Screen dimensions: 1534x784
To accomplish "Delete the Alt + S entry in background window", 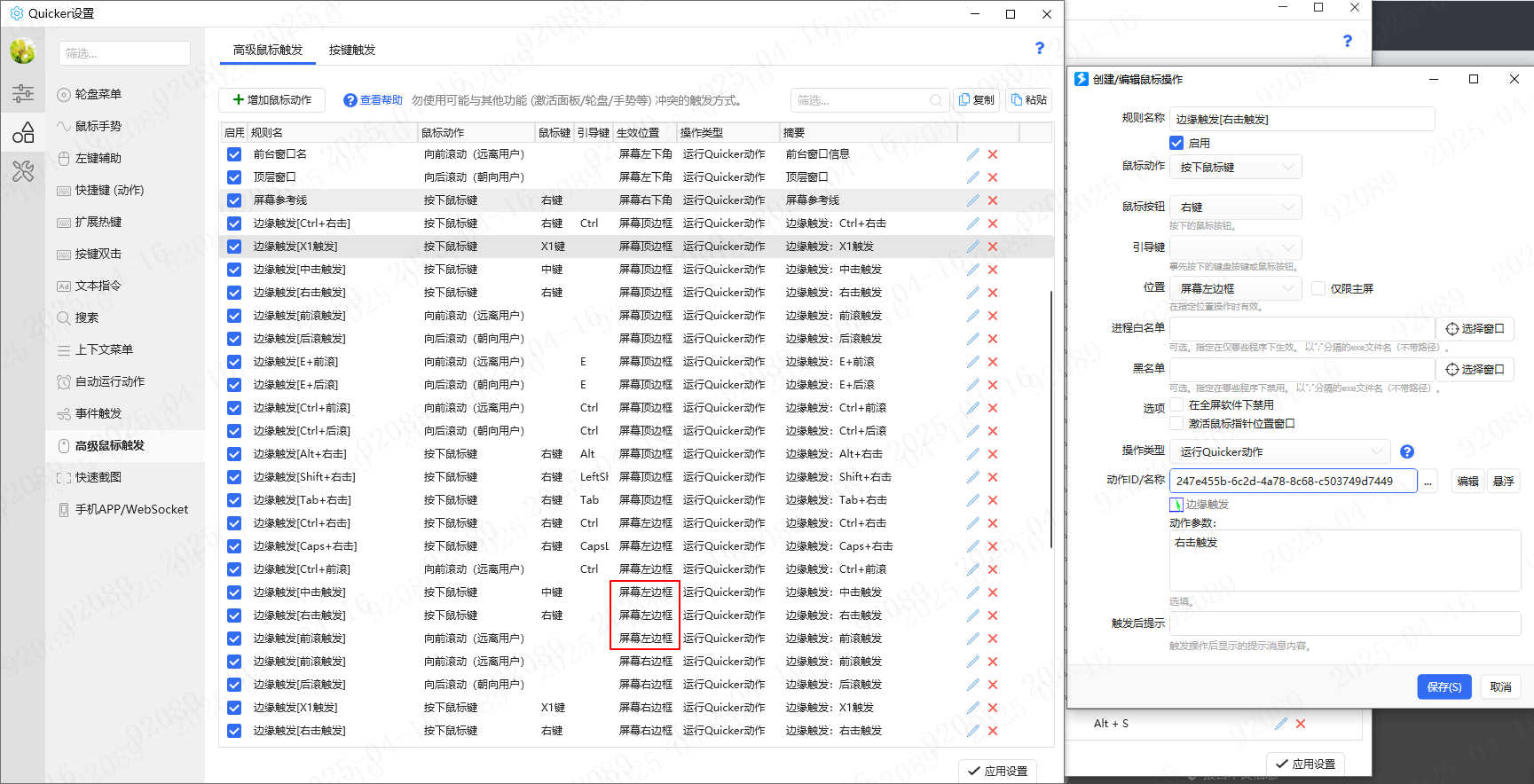I will pyautogui.click(x=1301, y=724).
